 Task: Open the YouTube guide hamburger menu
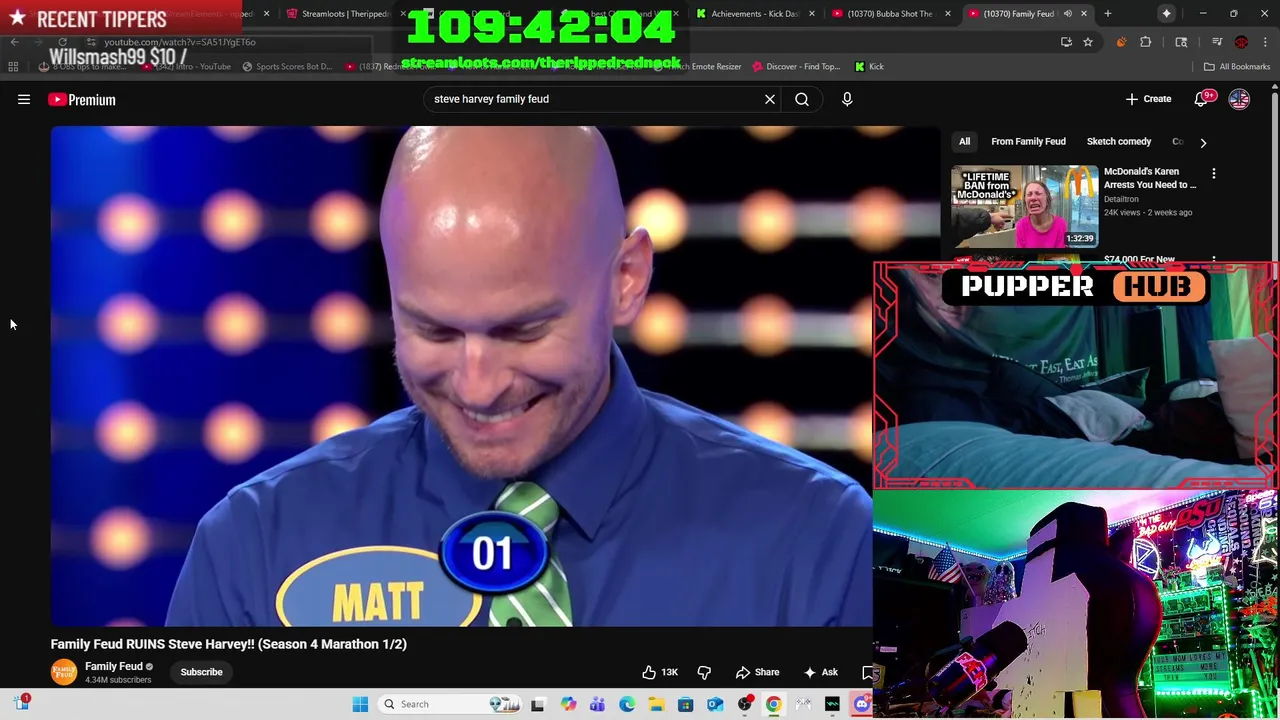click(x=24, y=99)
